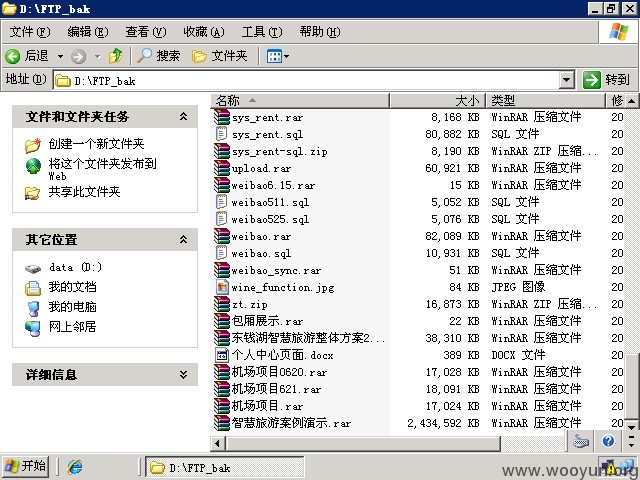640x480 pixels.
Task: Click the horizontal scrollbar thumb
Action: [363, 444]
